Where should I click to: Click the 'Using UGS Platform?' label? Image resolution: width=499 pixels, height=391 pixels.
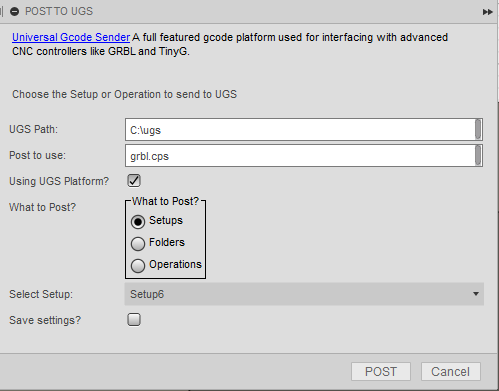coord(59,181)
